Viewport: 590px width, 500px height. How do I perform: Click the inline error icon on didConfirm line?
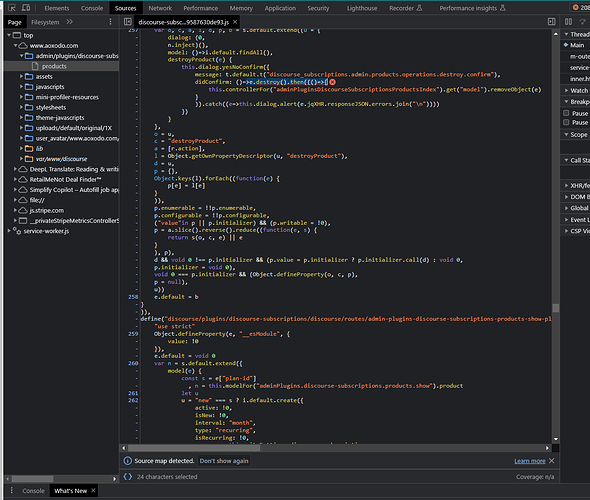333,82
